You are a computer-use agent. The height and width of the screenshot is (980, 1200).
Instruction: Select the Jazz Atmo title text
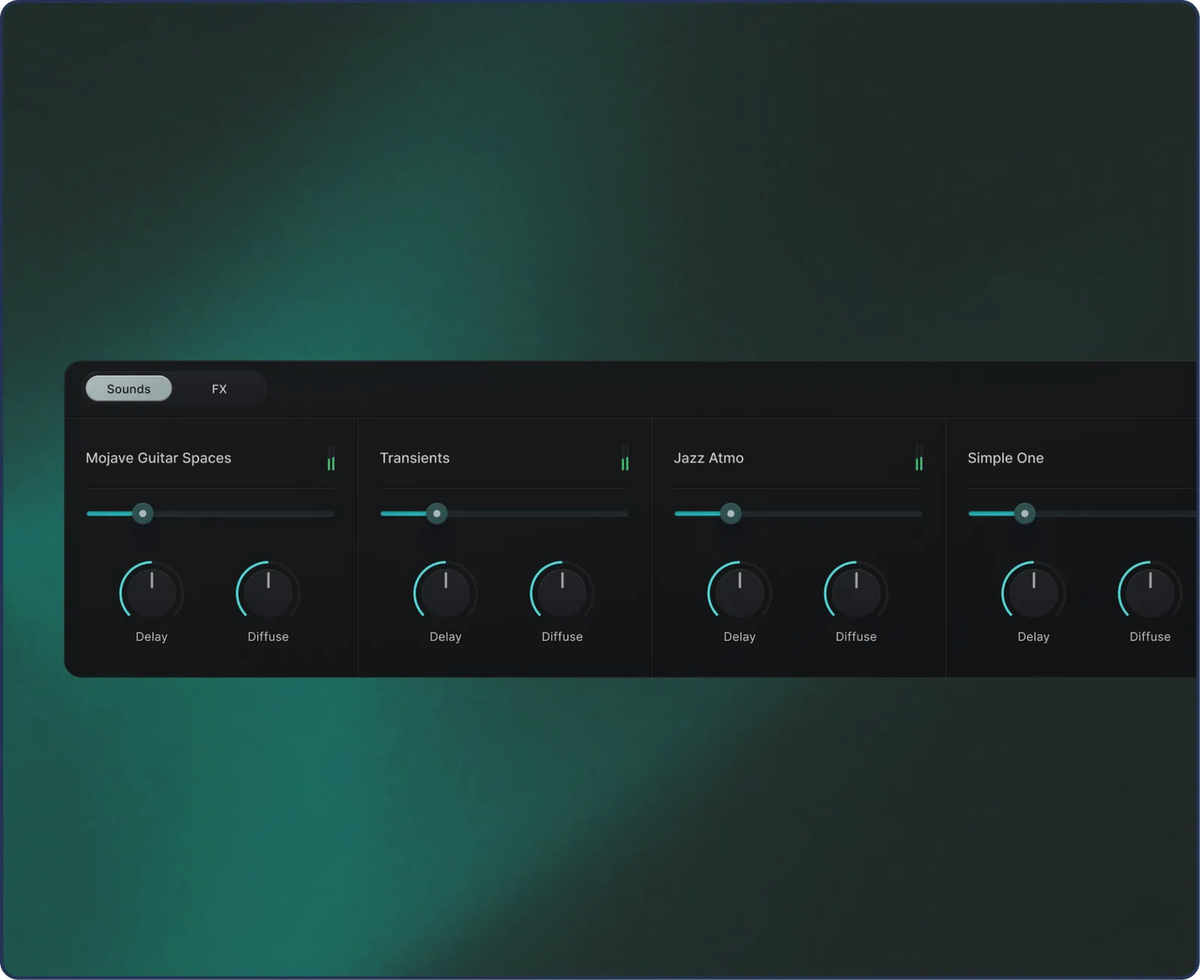709,458
